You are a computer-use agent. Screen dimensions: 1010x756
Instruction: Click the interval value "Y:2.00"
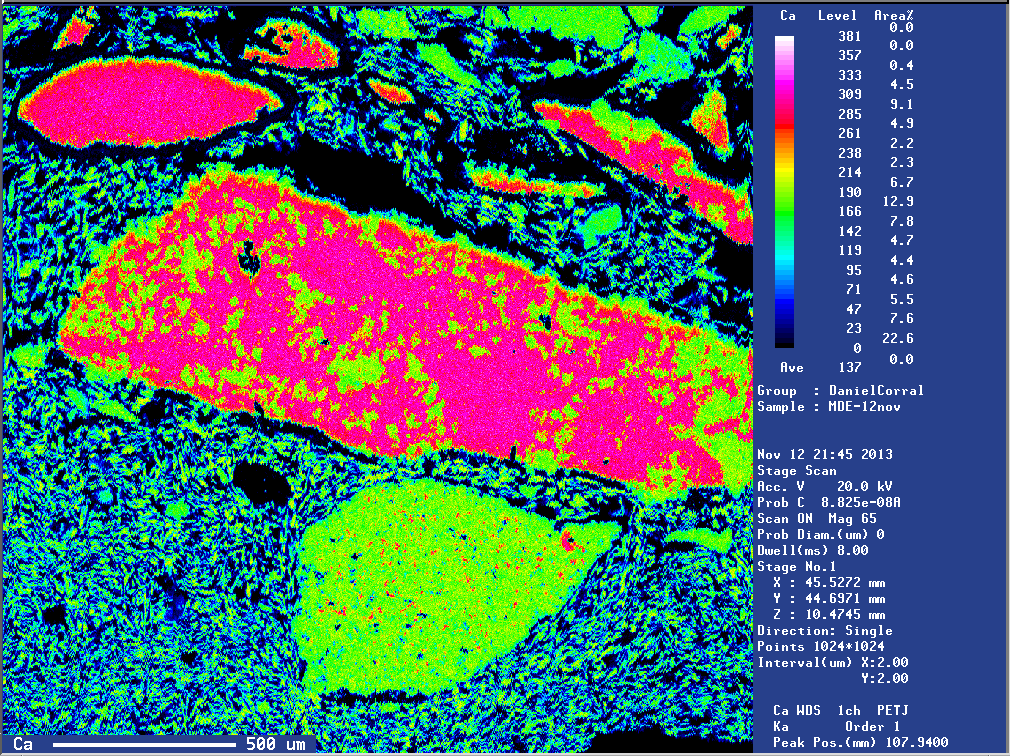(885, 678)
